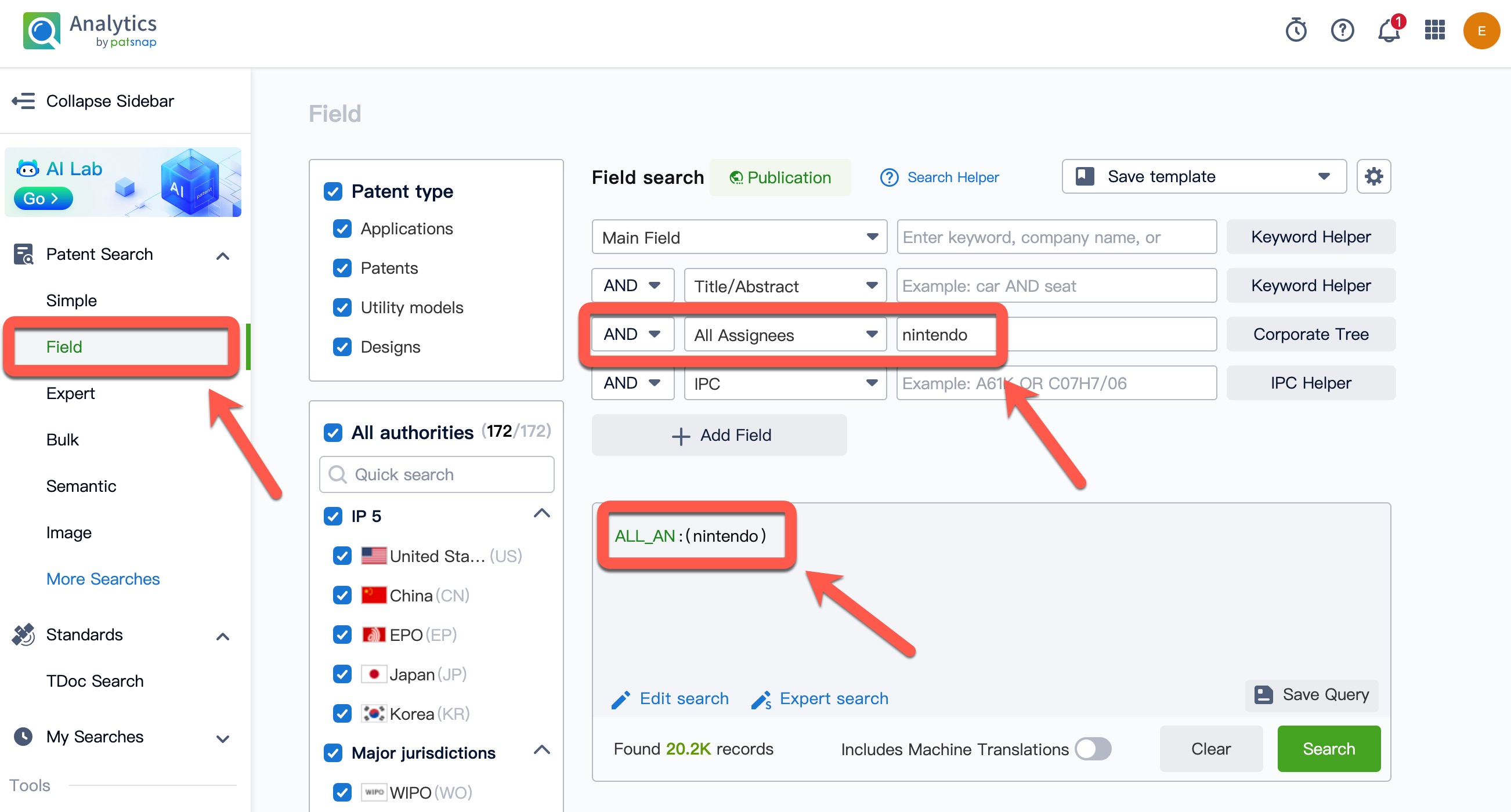Viewport: 1511px width, 812px height.
Task: Click the field search settings gear
Action: [1373, 176]
